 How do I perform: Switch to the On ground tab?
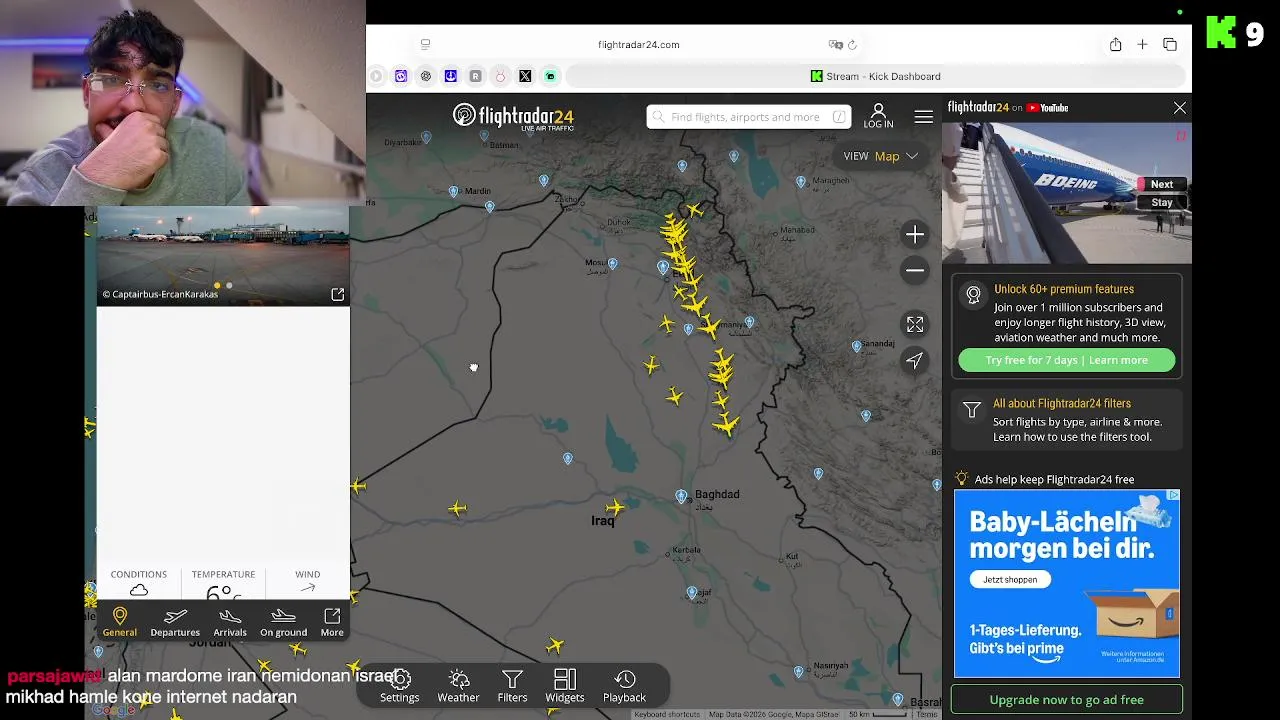click(x=283, y=621)
